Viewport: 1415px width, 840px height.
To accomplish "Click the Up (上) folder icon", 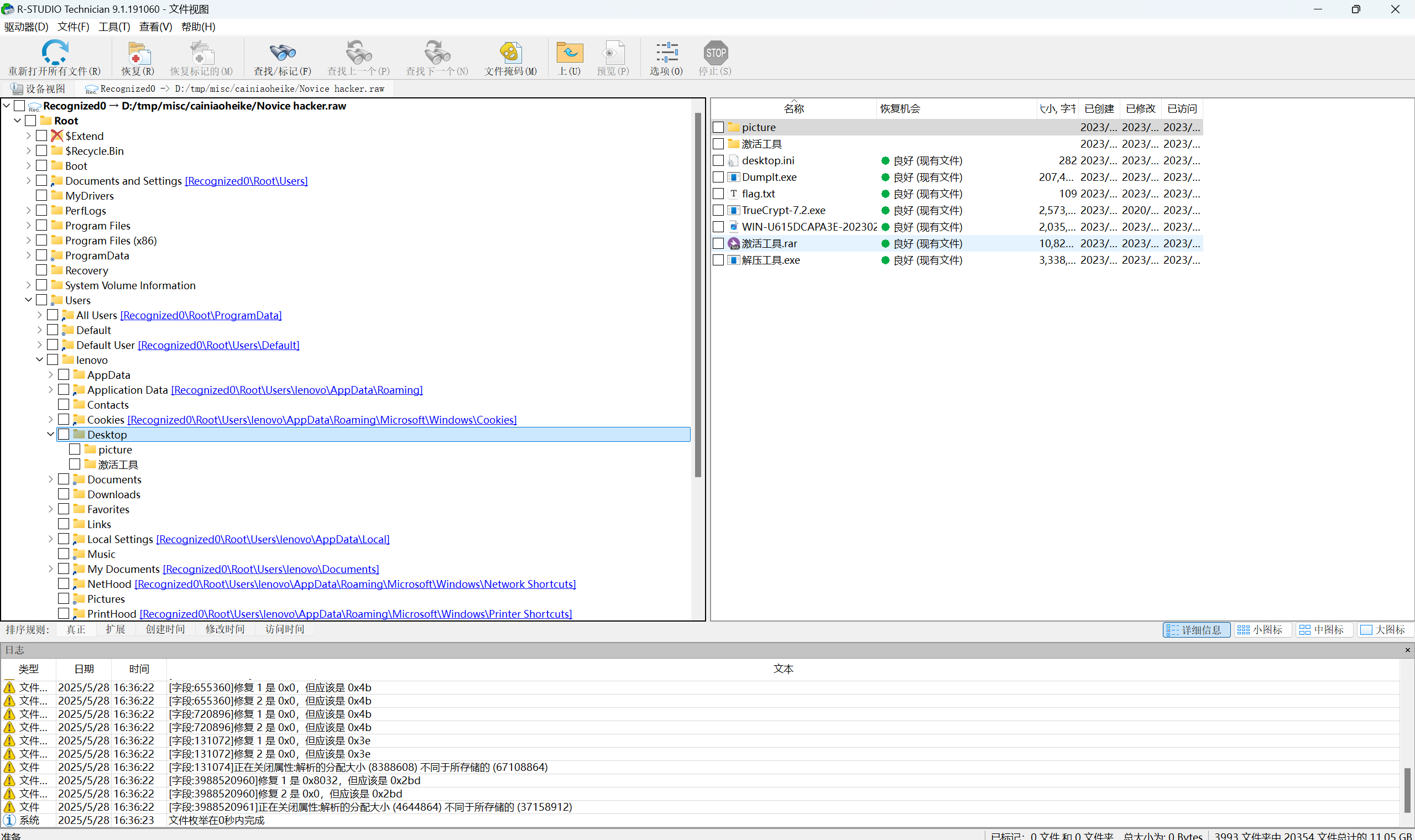I will tap(570, 53).
